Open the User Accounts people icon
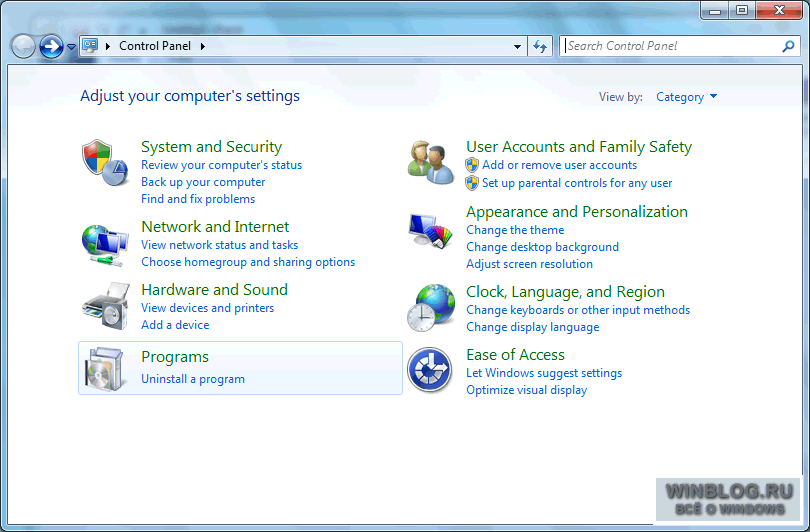The width and height of the screenshot is (810, 532). click(430, 162)
